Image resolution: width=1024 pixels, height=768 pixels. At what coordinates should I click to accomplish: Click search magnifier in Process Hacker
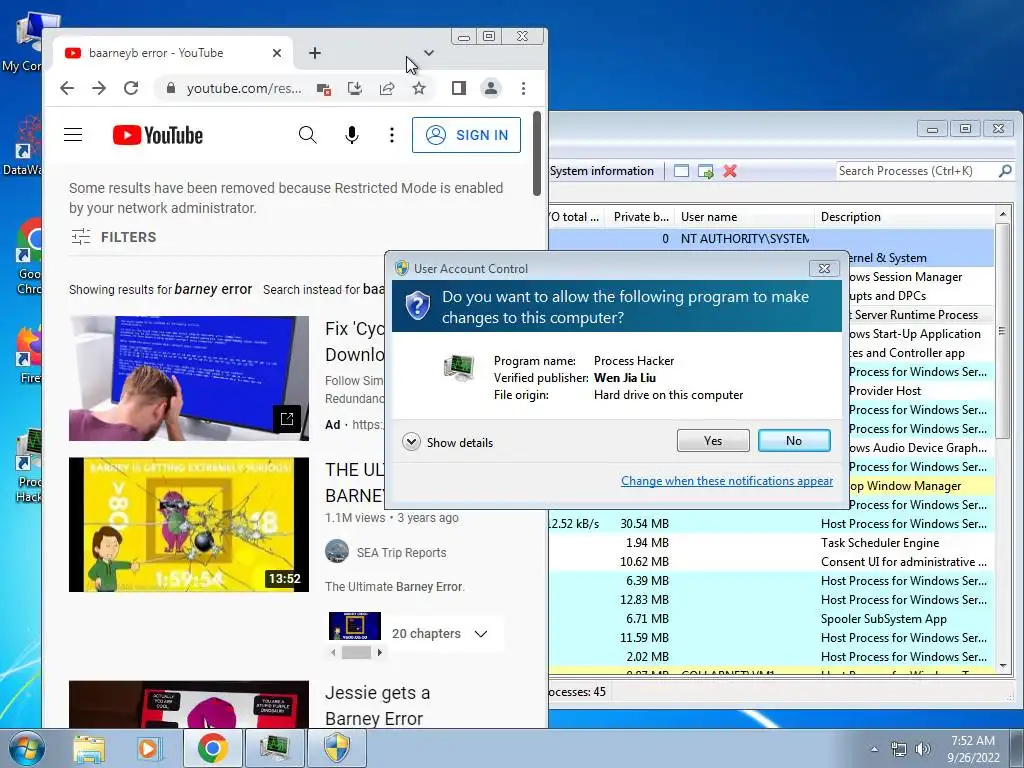(x=1005, y=171)
